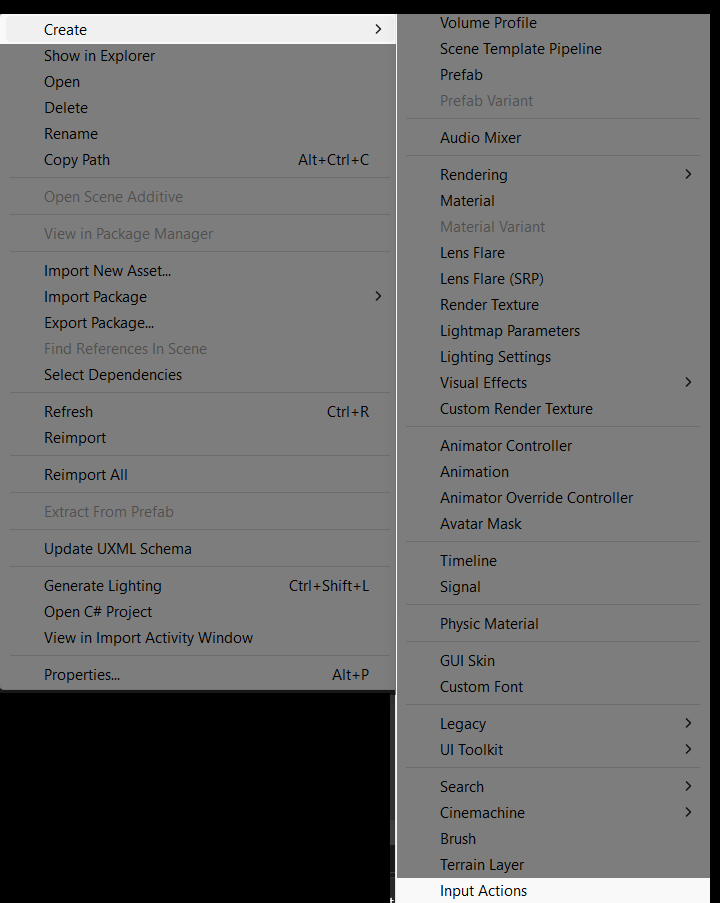Open Properties for the selected asset

coord(82,675)
